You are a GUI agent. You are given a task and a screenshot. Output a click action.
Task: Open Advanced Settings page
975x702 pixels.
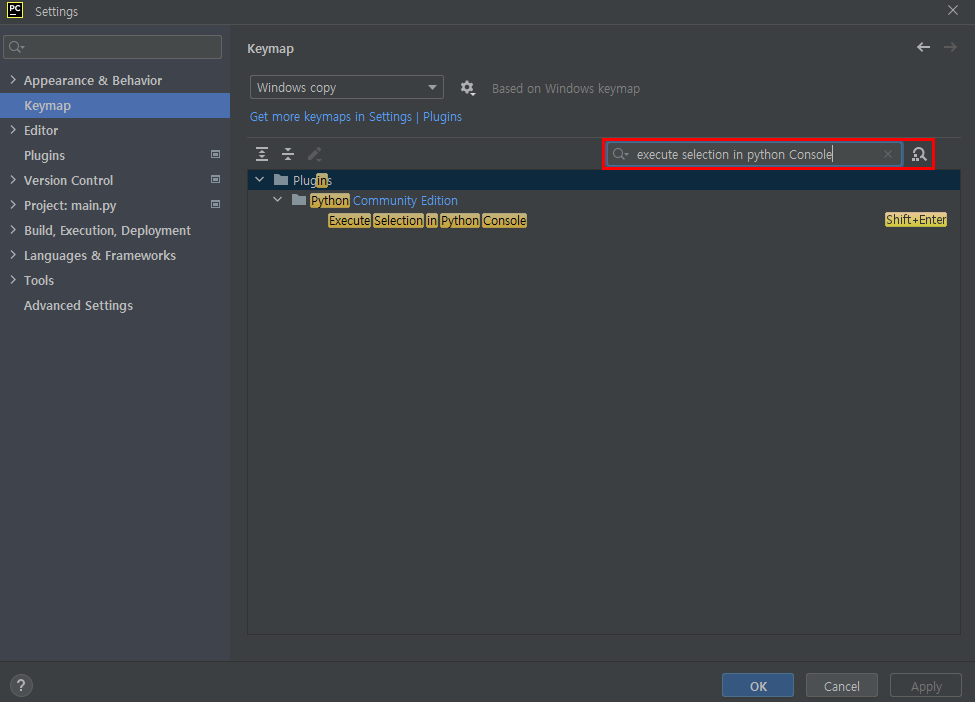[x=78, y=305]
